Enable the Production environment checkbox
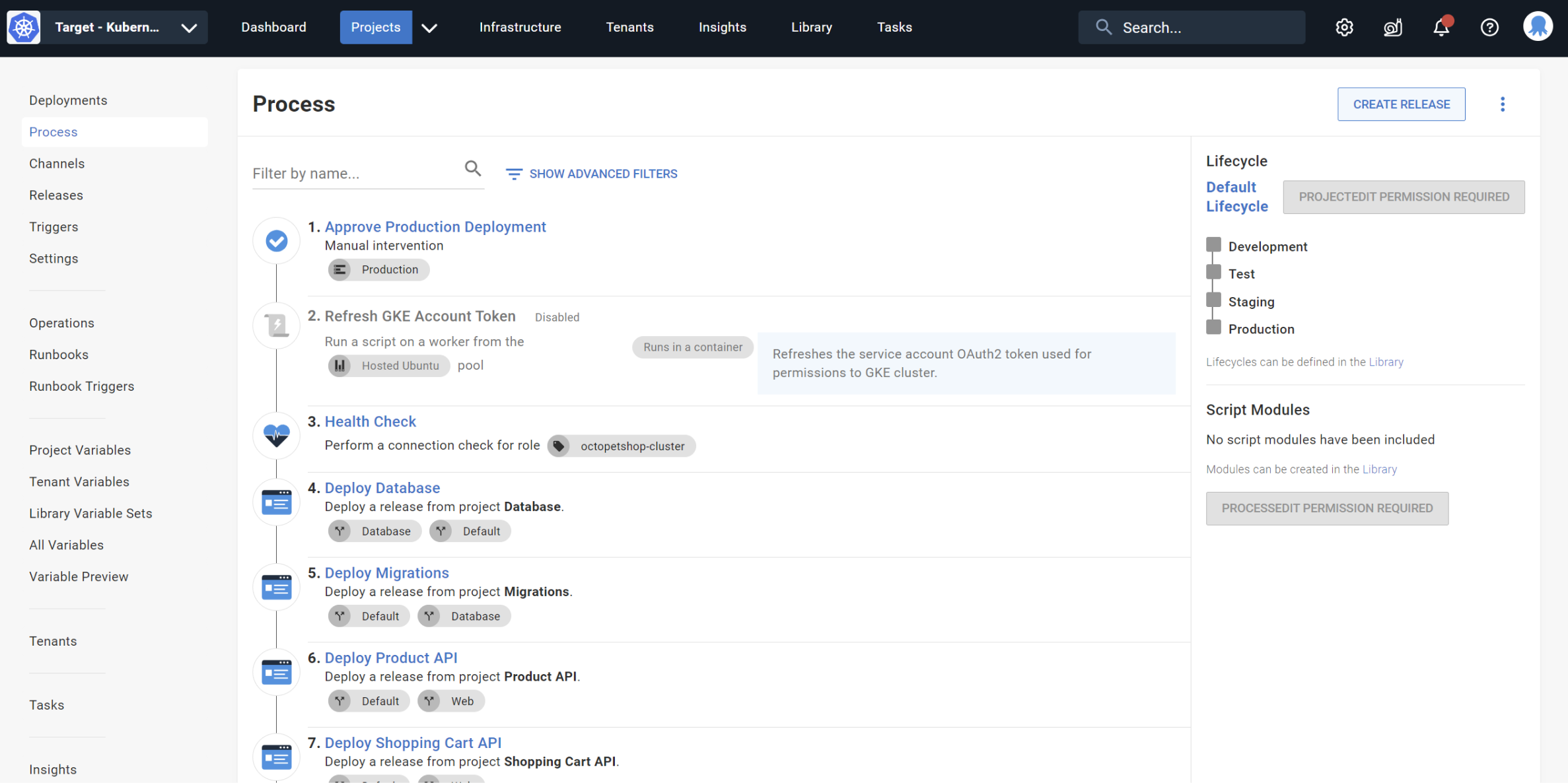 [x=1213, y=327]
